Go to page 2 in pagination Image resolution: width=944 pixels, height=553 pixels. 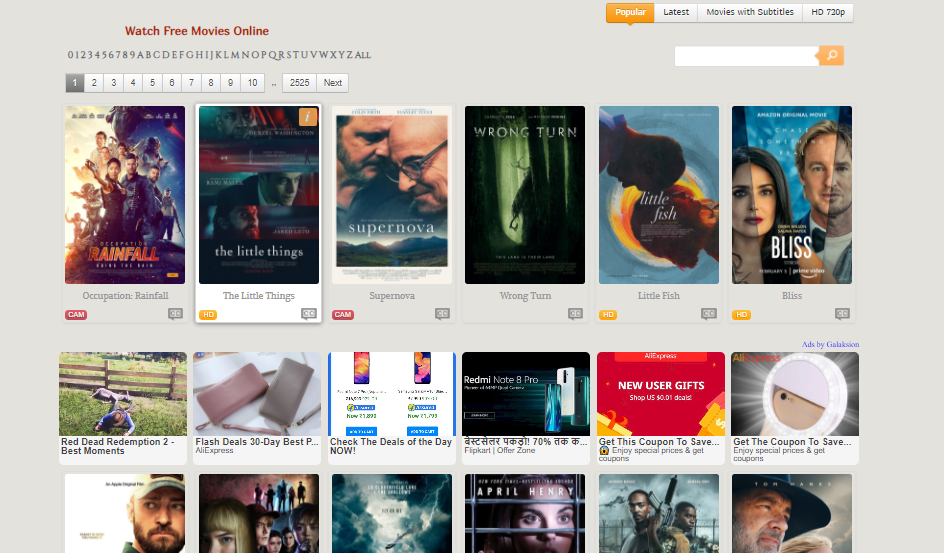pyautogui.click(x=94, y=83)
